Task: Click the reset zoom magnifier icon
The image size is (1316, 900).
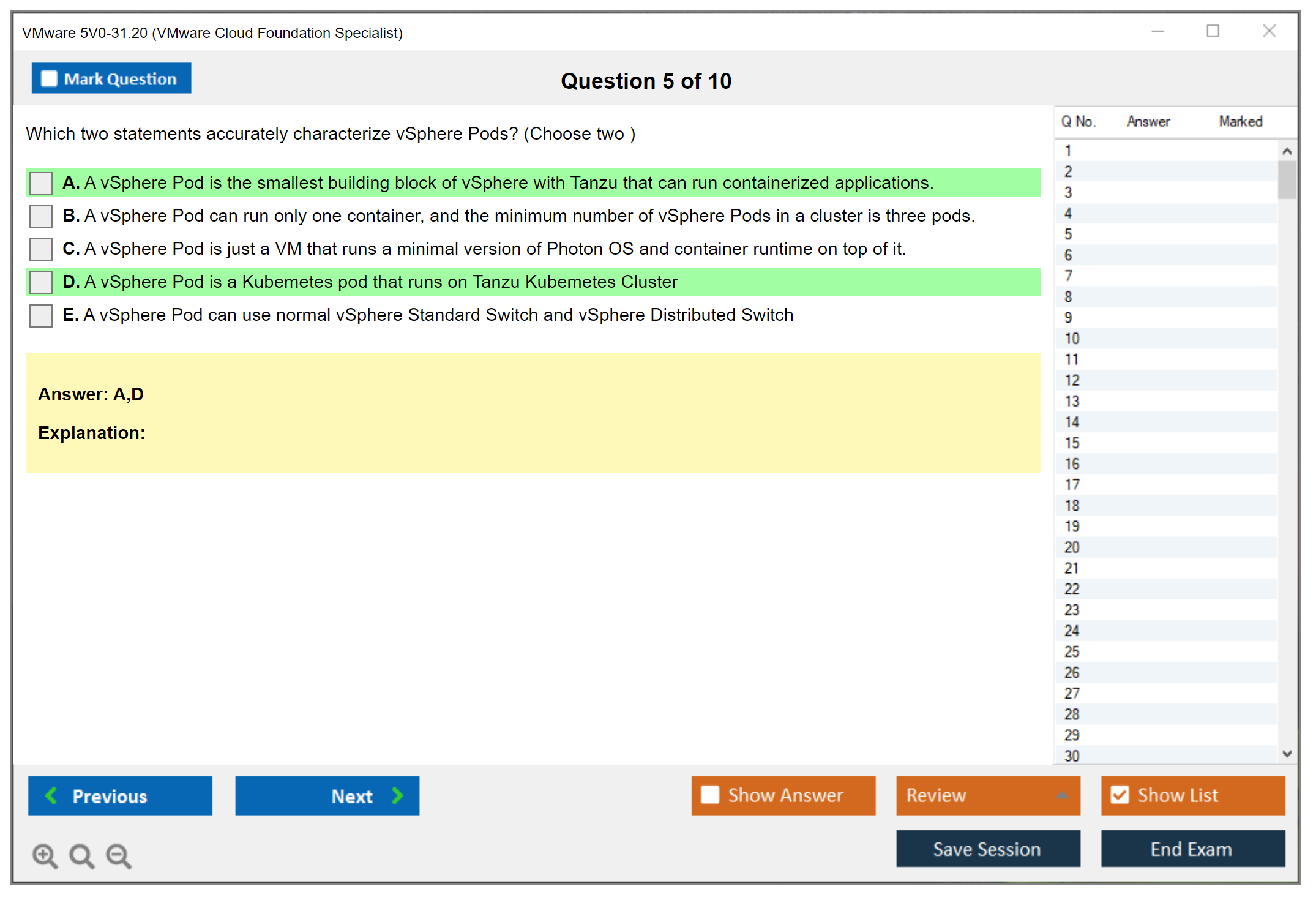Action: point(81,855)
